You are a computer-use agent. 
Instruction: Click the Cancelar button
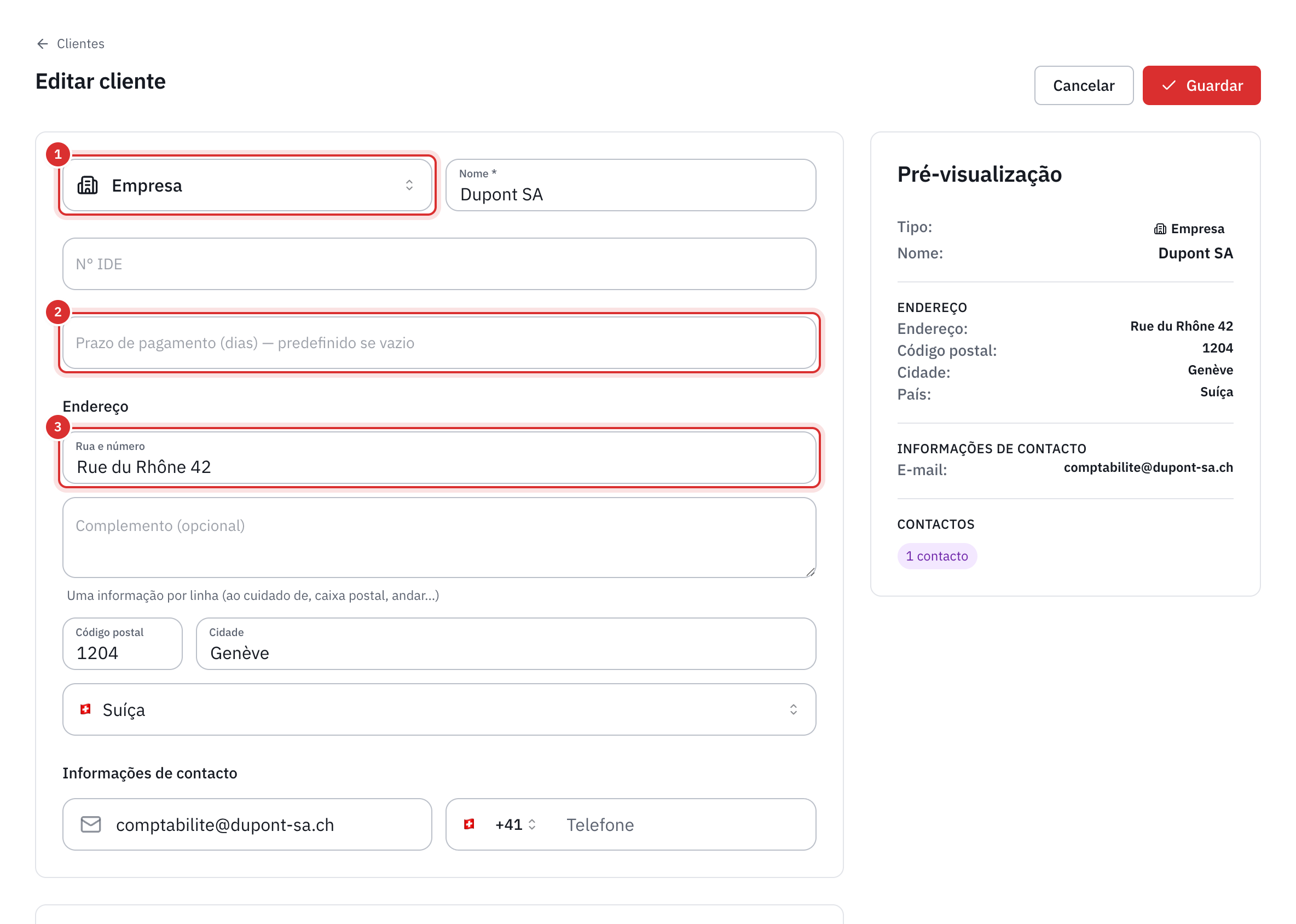tap(1083, 85)
